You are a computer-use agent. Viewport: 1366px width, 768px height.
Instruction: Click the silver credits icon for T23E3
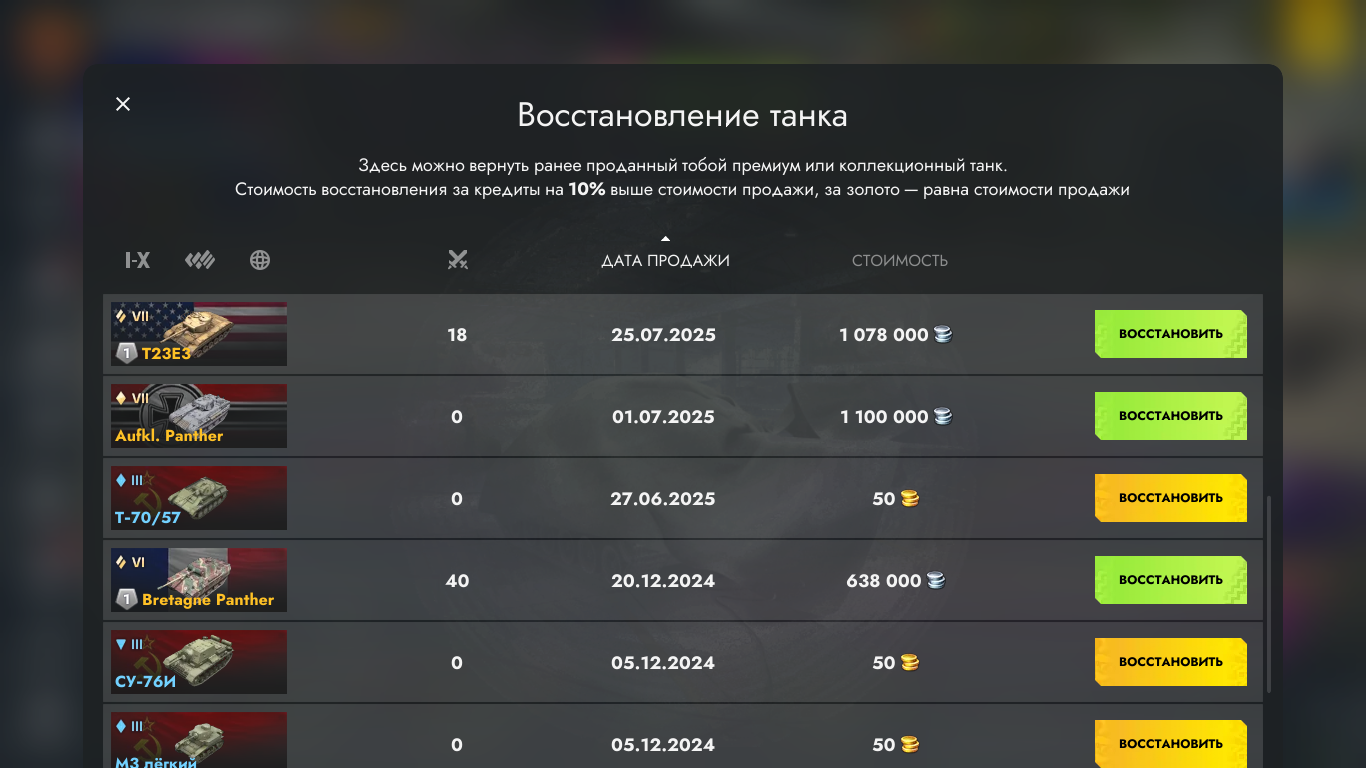pos(943,335)
